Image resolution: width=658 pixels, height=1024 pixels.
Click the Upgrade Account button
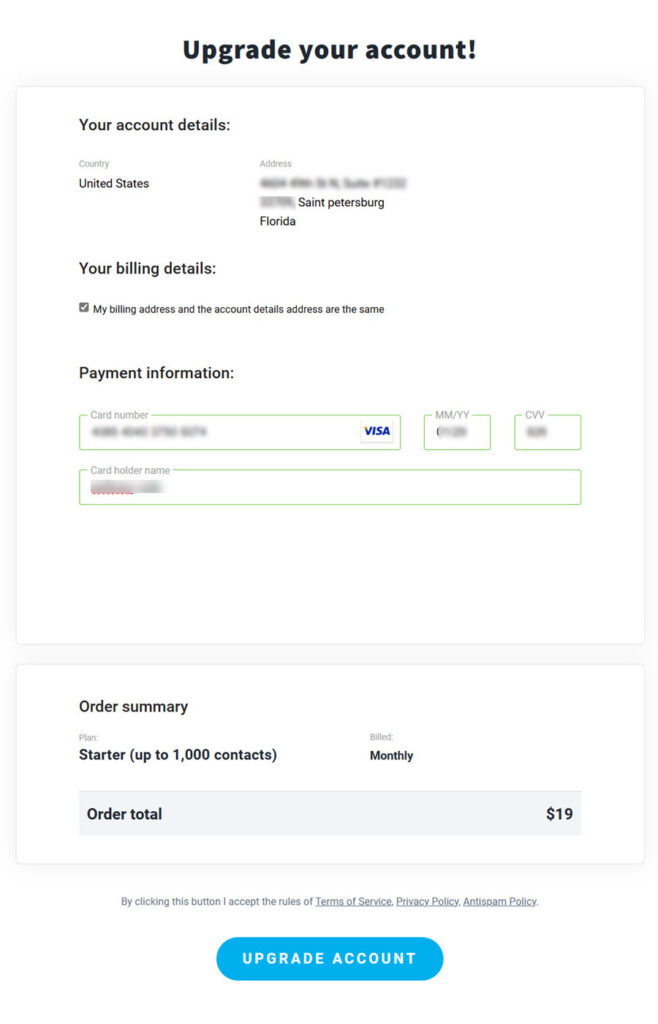coord(330,959)
